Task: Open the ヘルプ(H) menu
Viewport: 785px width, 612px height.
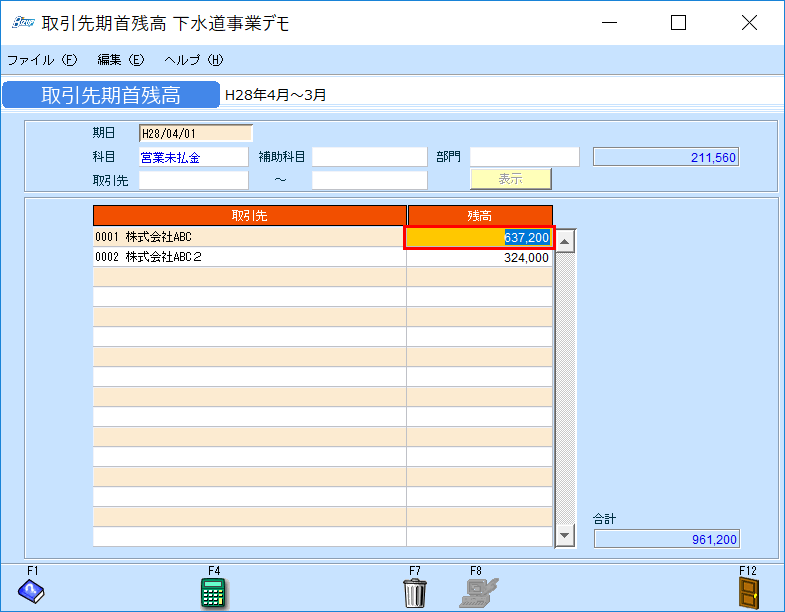Action: (193, 60)
